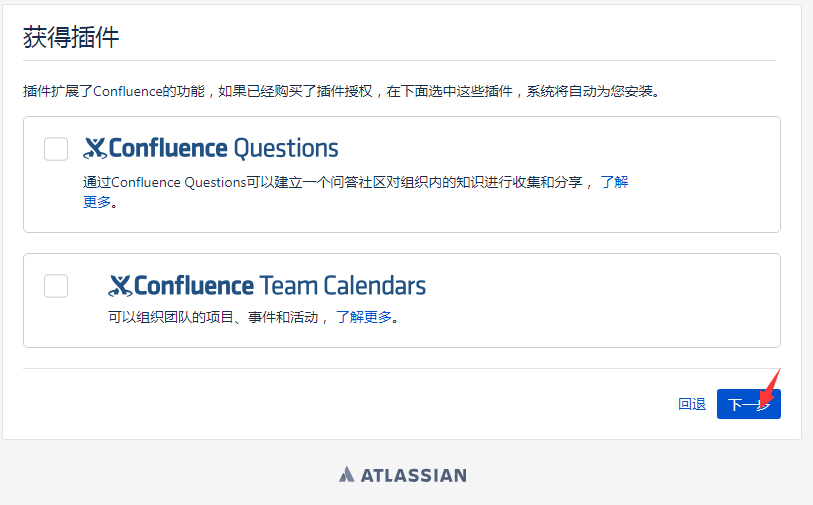Screen dimensions: 813x505
Task: Click the Confluence Team Calendars logo
Action: pyautogui.click(x=267, y=286)
